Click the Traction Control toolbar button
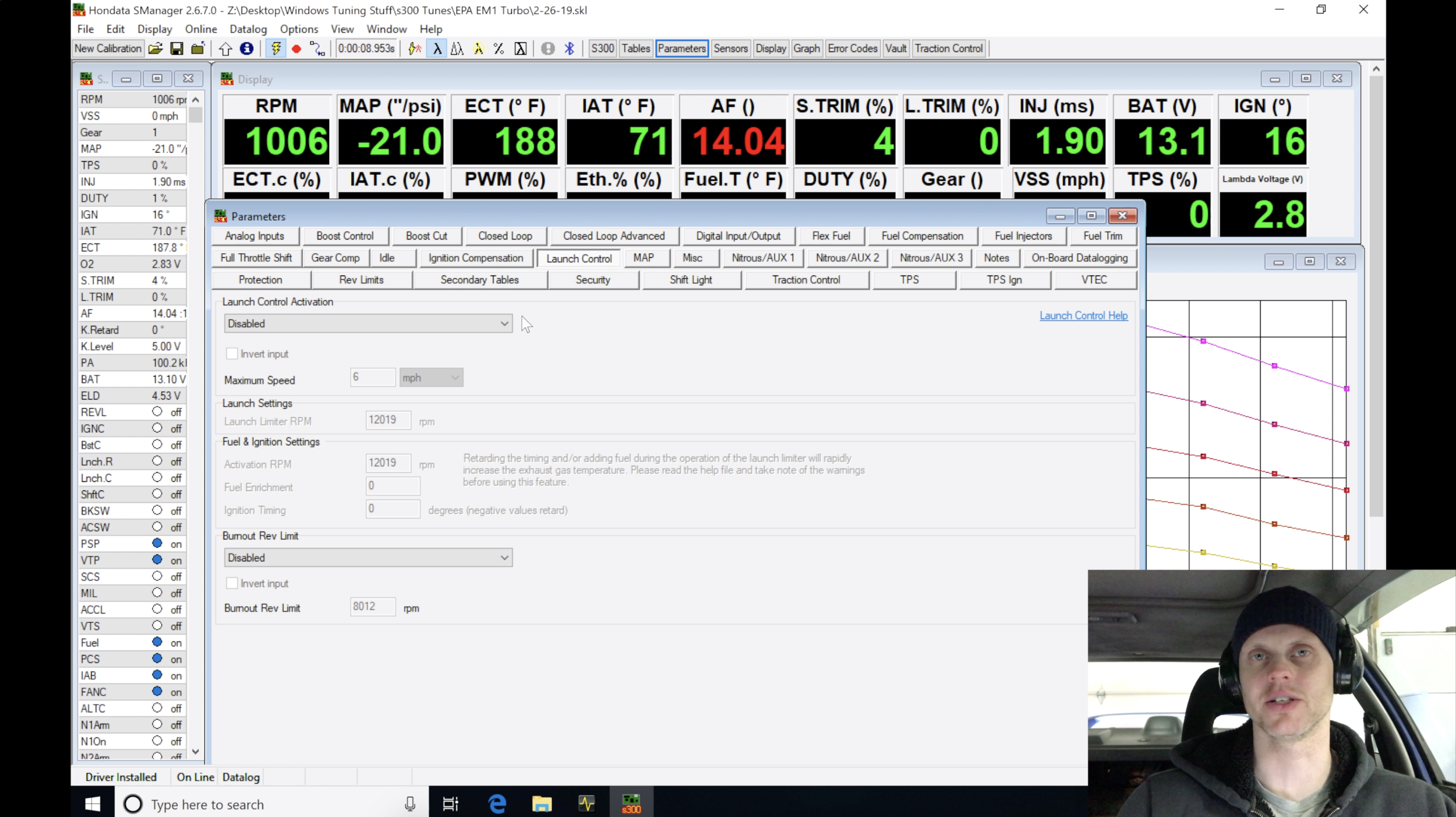Screen dimensions: 1456x817 point(948,49)
